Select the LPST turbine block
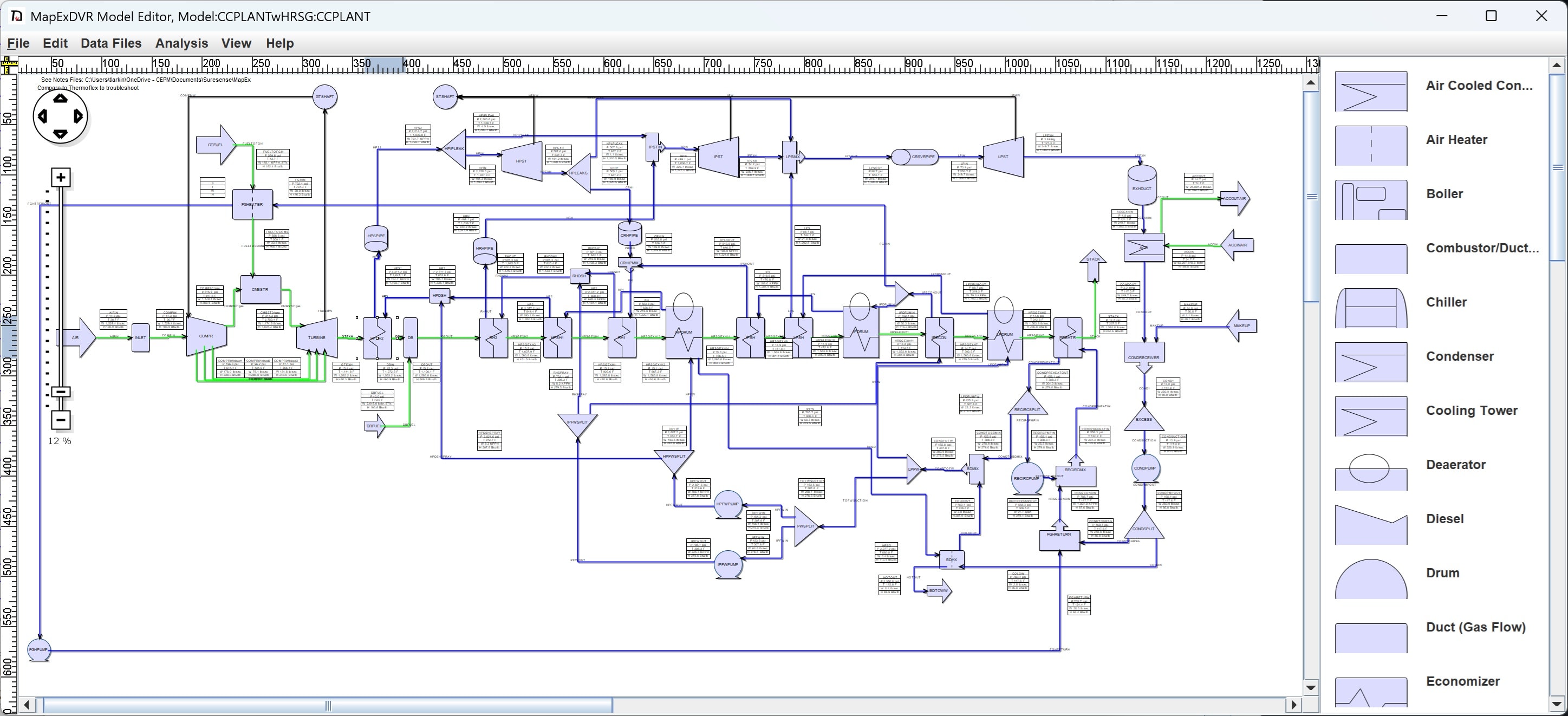The image size is (1568, 716). pos(1003,157)
